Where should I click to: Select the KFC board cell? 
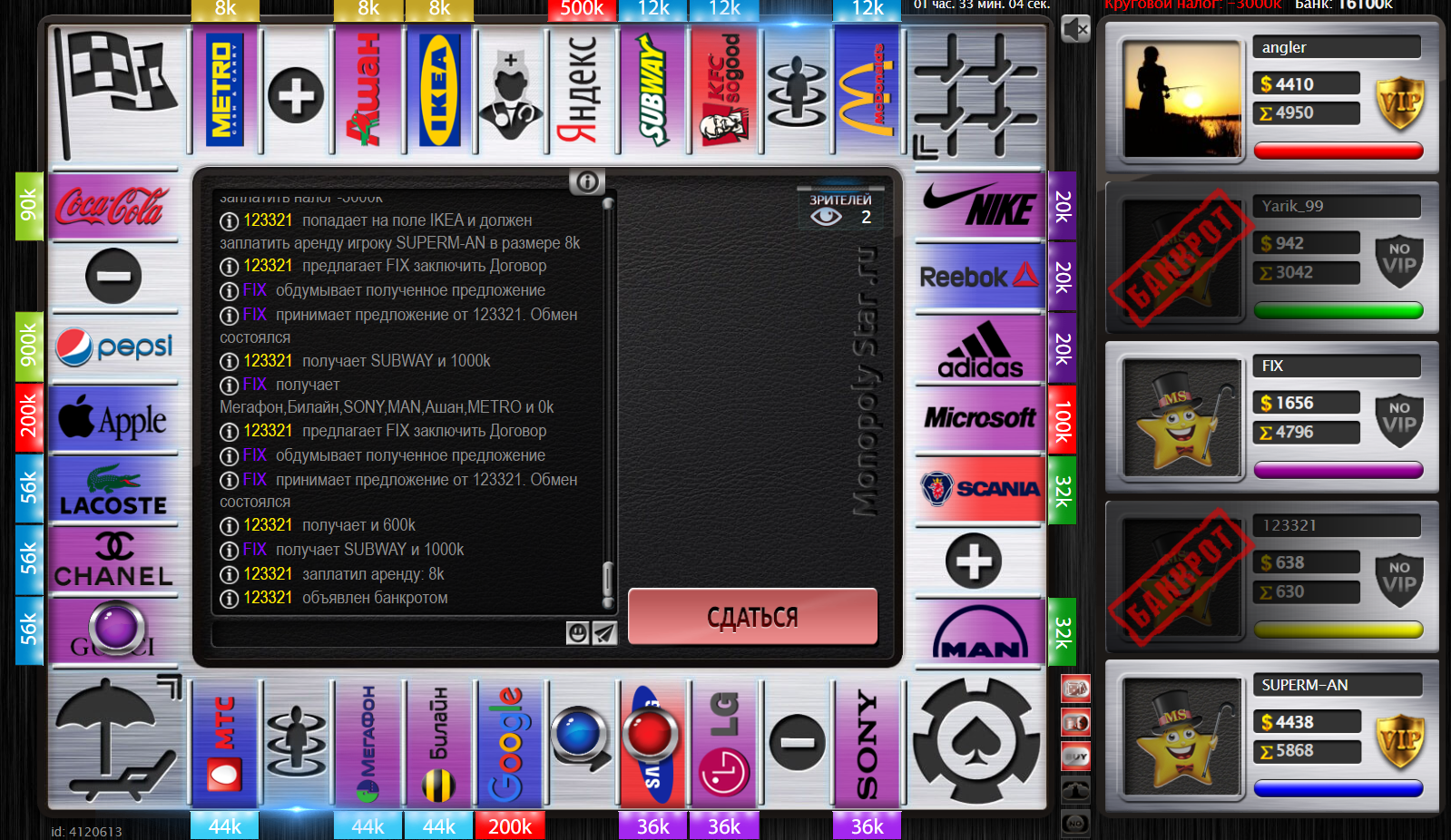coord(725,89)
